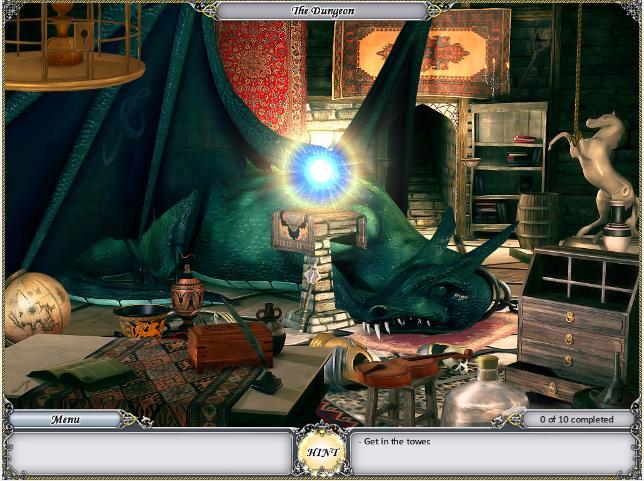Click the yellow and black patterned bowl
The image size is (644, 481).
pyautogui.click(x=142, y=321)
